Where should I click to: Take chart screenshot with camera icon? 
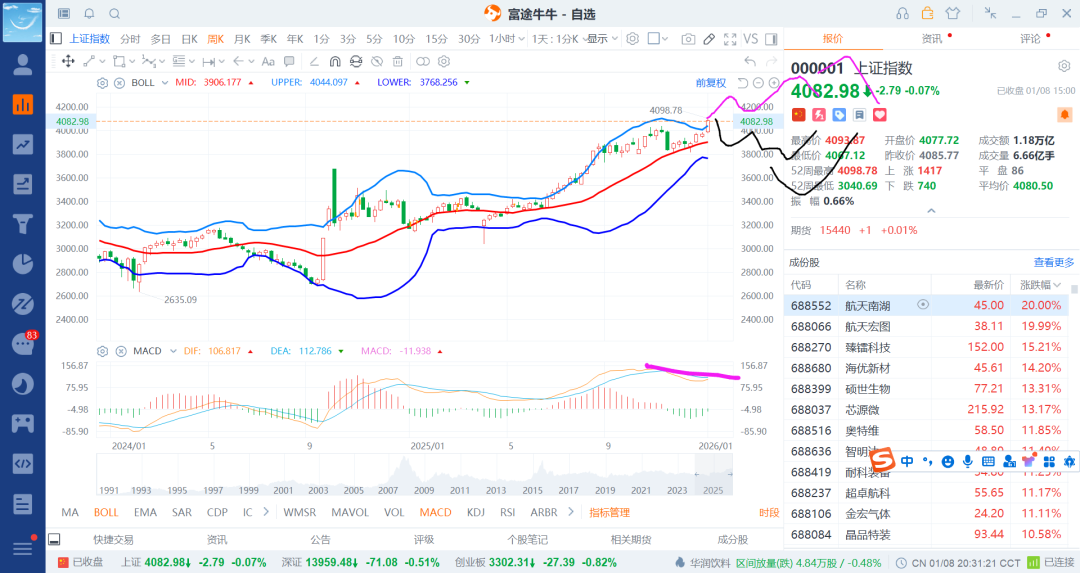[688, 39]
